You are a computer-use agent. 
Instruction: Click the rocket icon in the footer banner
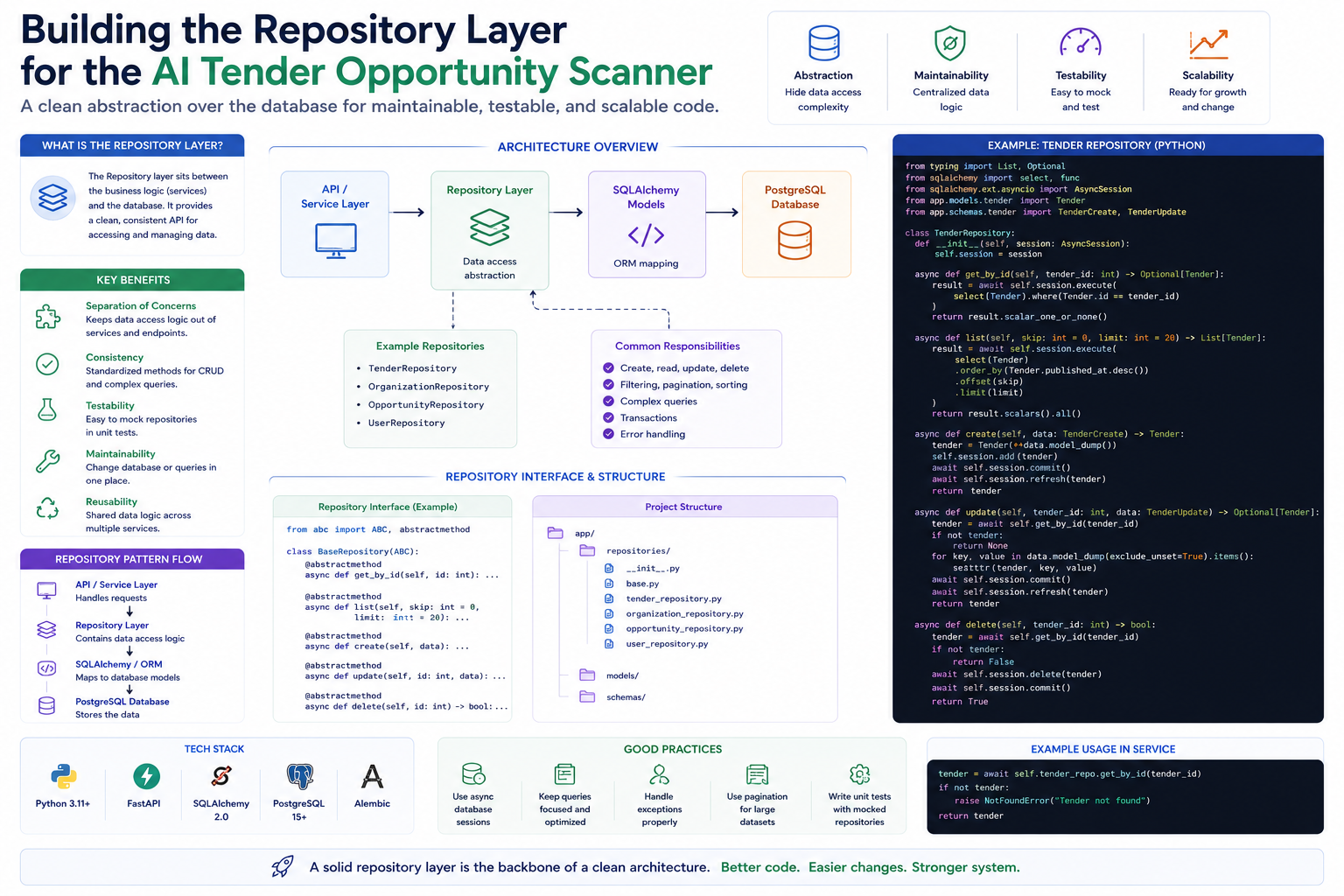pos(283,867)
